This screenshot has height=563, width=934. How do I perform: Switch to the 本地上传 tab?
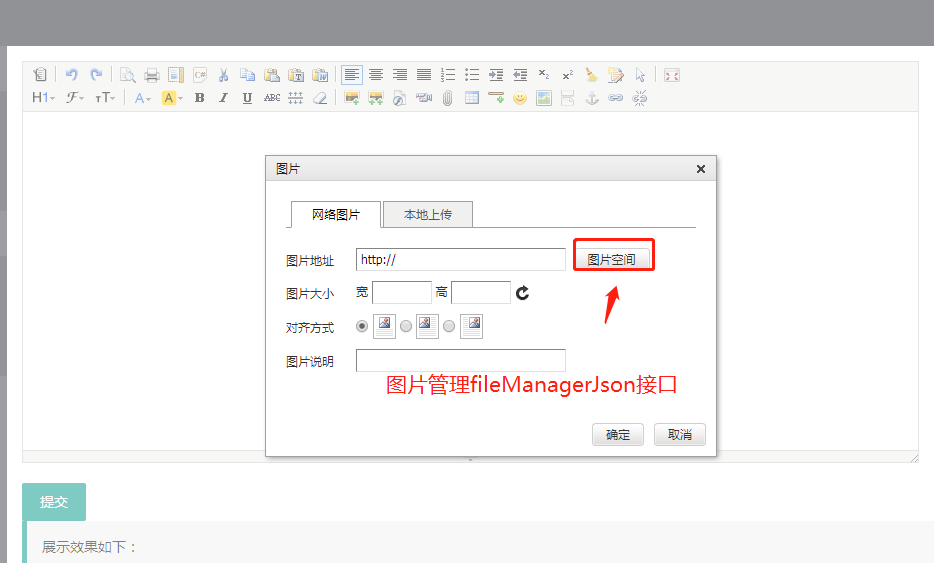(x=428, y=215)
